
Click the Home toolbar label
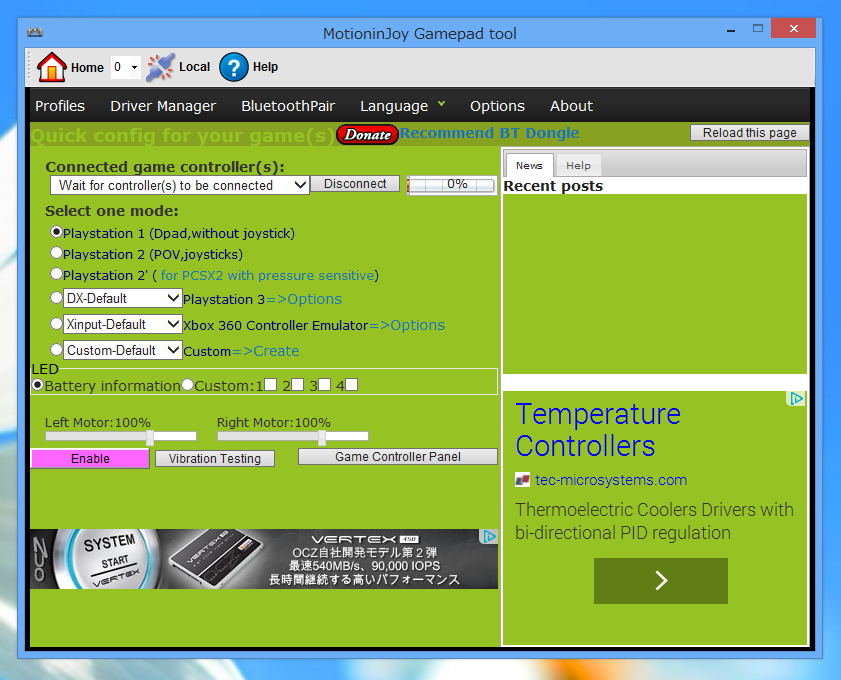pos(87,68)
